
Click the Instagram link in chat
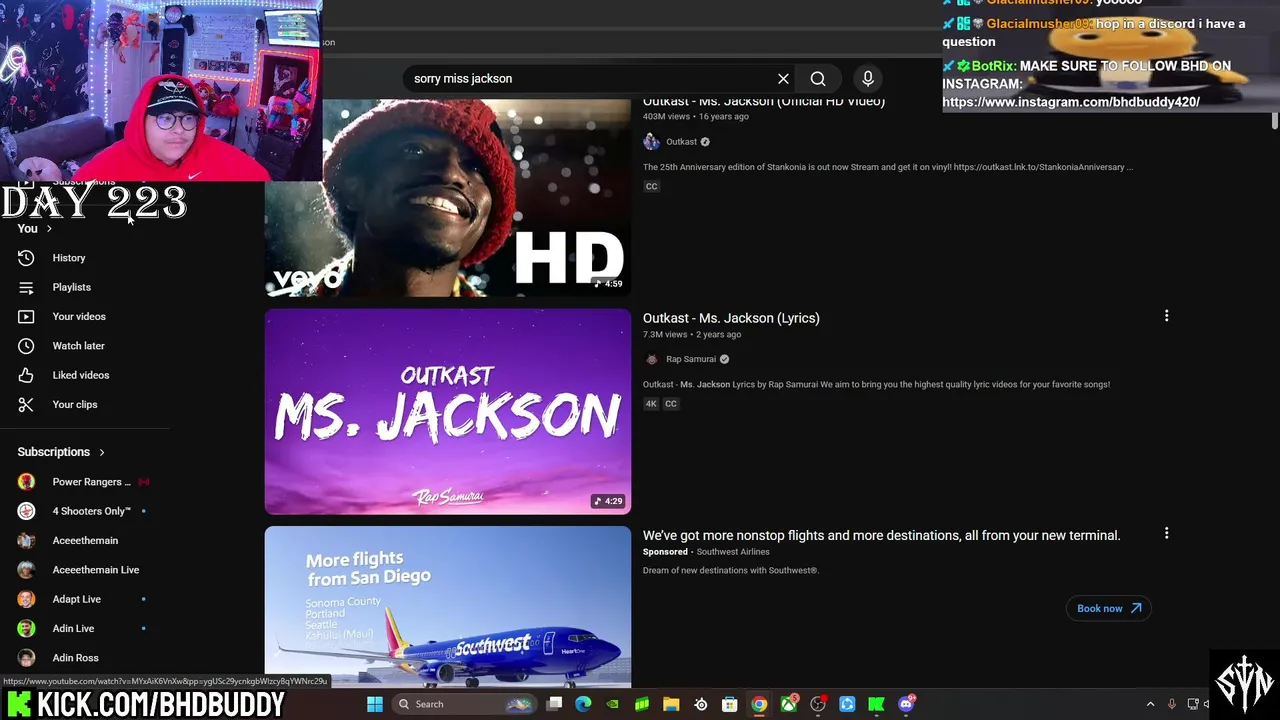point(1071,102)
